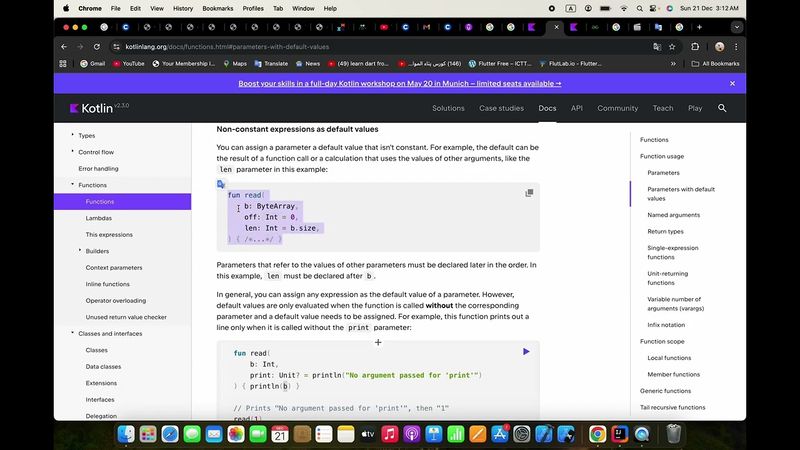Open Apple TV from the Dock

367,434
